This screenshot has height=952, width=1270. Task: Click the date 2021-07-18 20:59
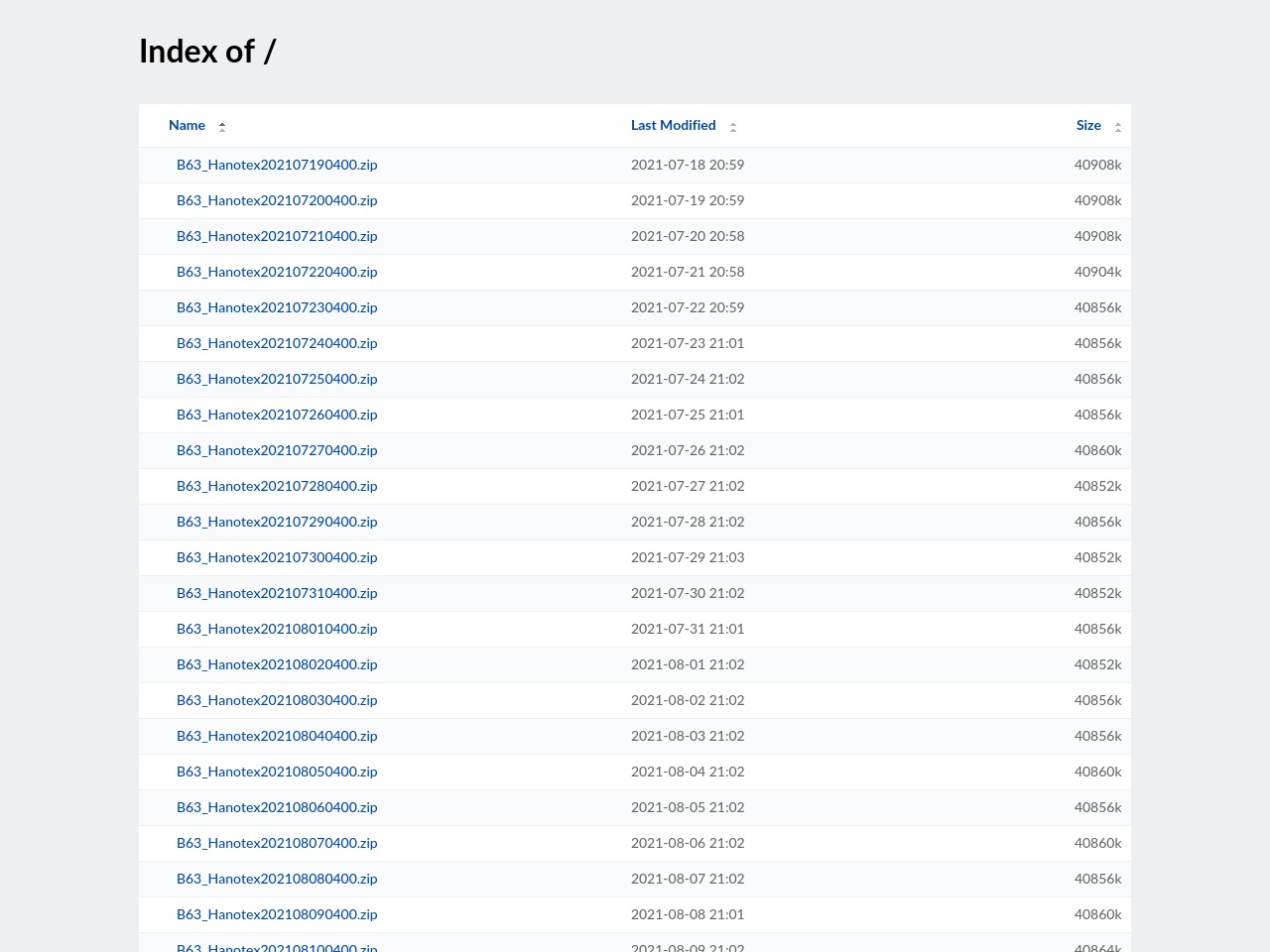tap(688, 165)
